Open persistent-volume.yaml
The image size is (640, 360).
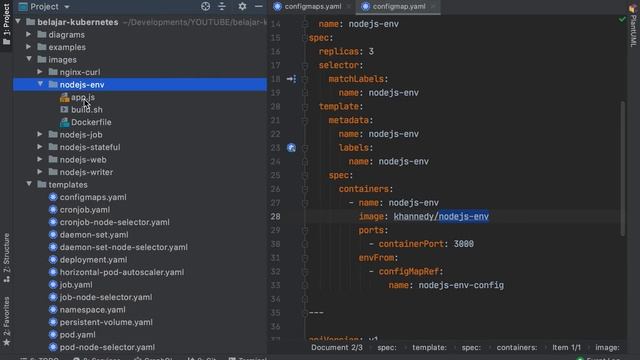tap(106, 322)
